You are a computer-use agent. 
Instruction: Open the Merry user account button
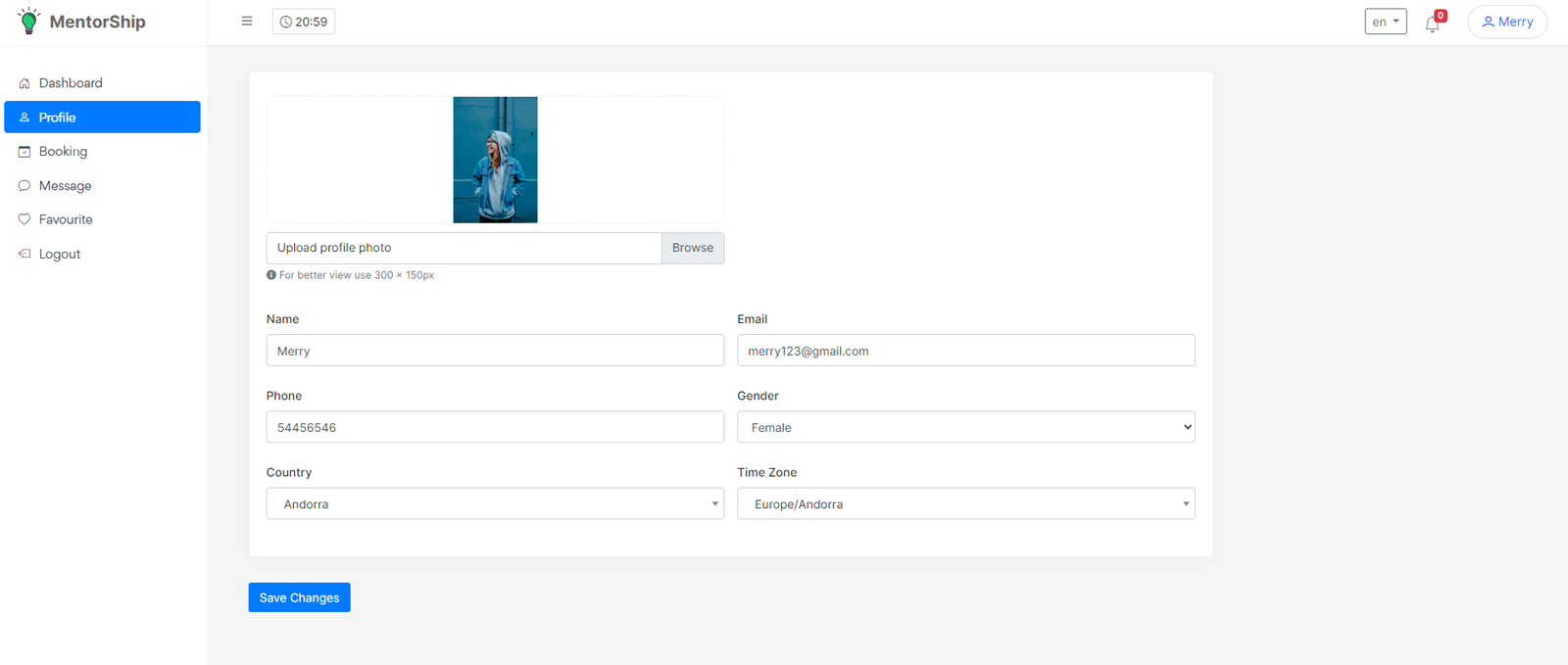coord(1506,22)
